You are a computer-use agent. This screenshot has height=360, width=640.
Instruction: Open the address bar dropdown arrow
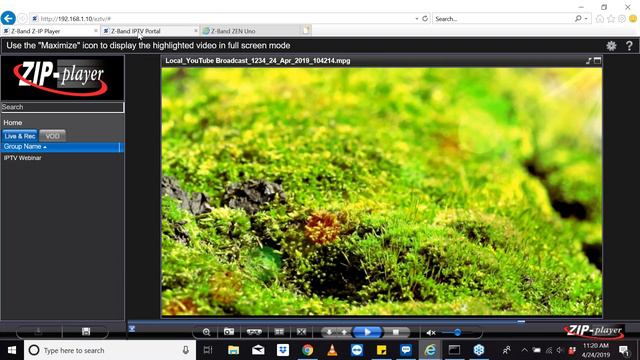click(x=417, y=19)
